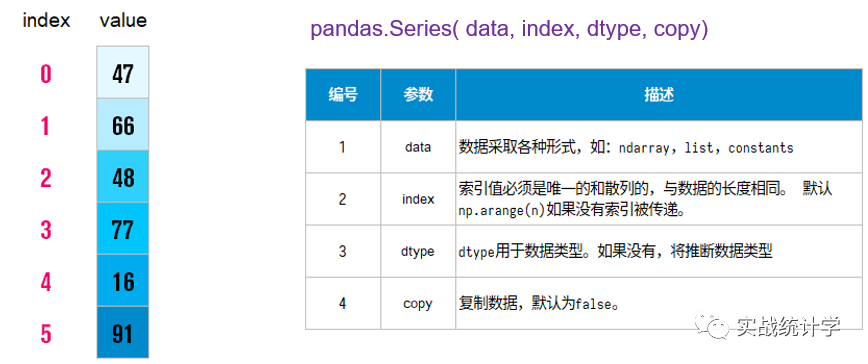Click the dtype parameter cell
Image resolution: width=868 pixels, height=364 pixels.
(418, 251)
